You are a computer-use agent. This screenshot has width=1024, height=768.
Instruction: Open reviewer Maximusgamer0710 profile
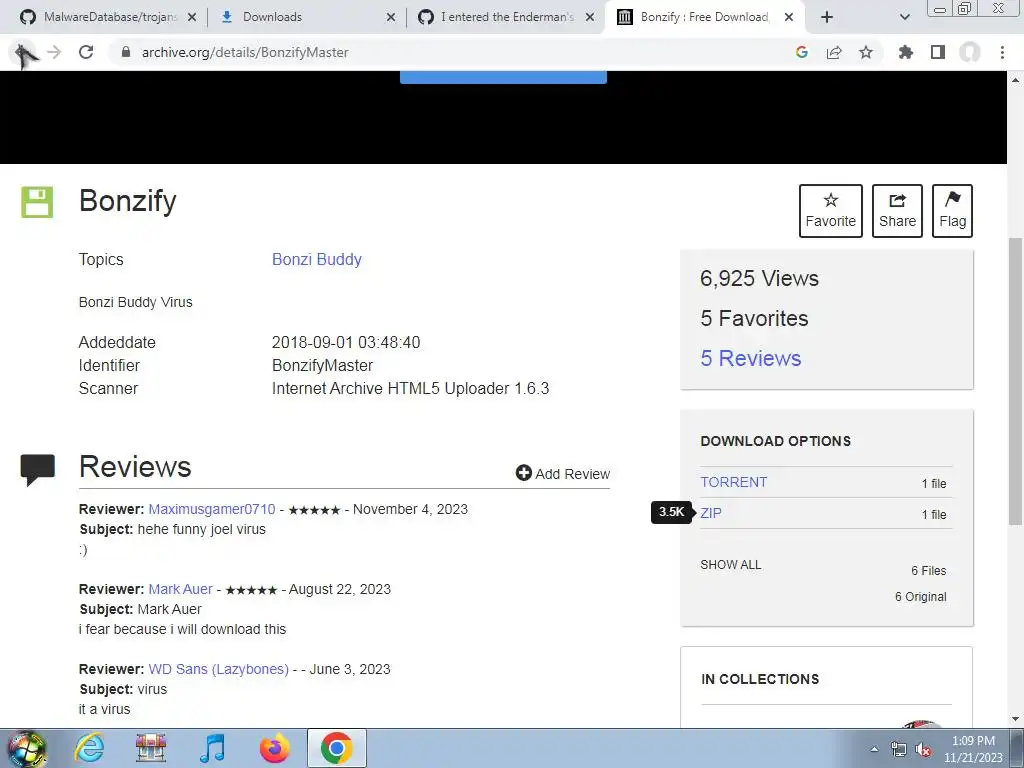(212, 509)
